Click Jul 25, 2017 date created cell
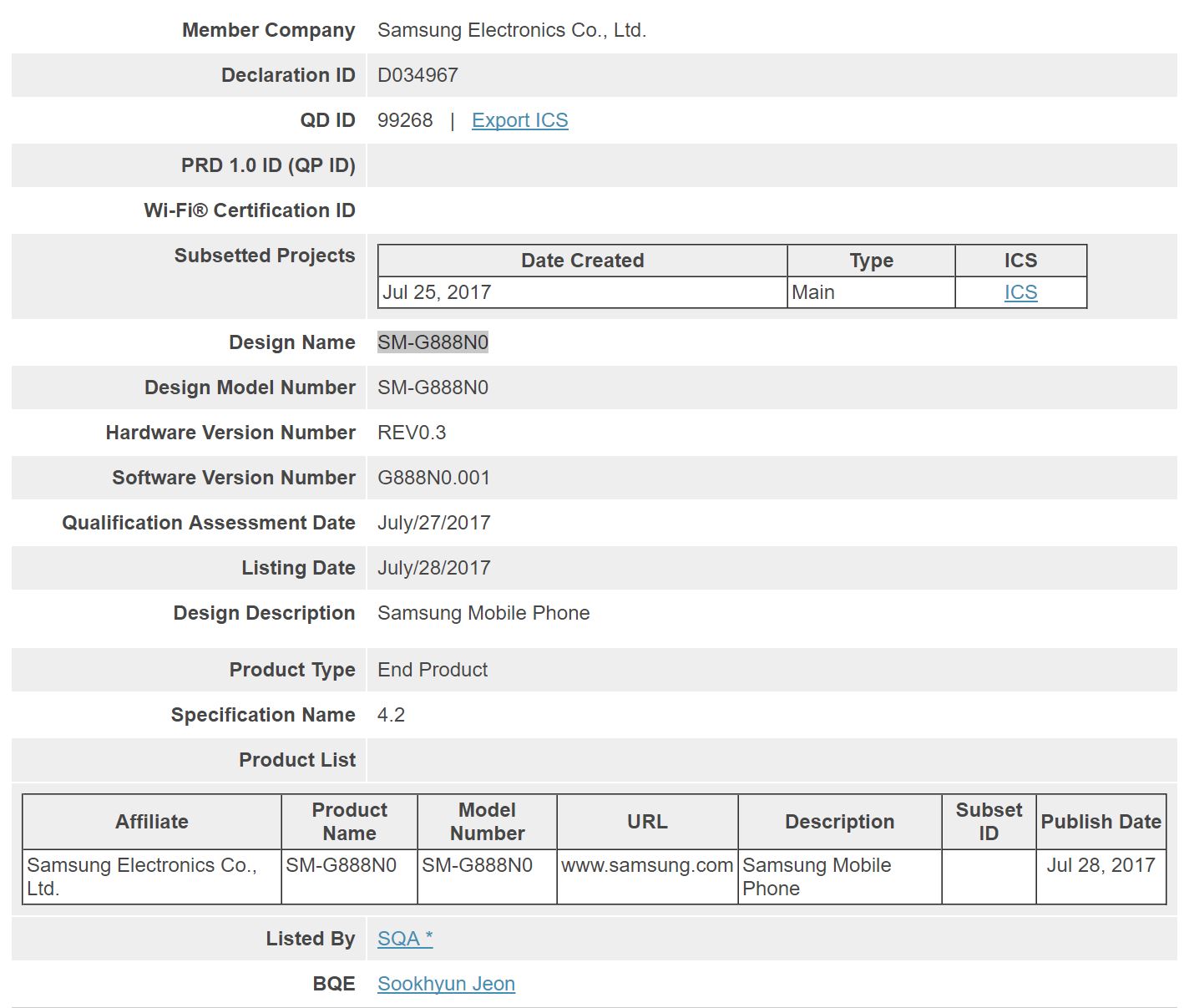Screen dimensions: 1184x1008 click(x=583, y=292)
